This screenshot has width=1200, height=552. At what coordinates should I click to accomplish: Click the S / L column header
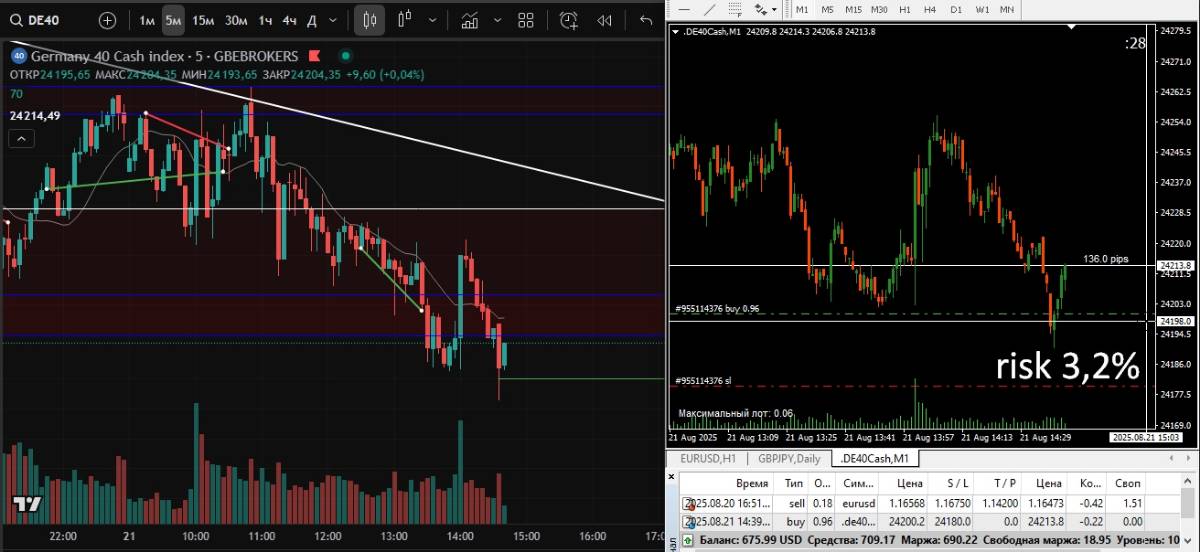[957, 482]
